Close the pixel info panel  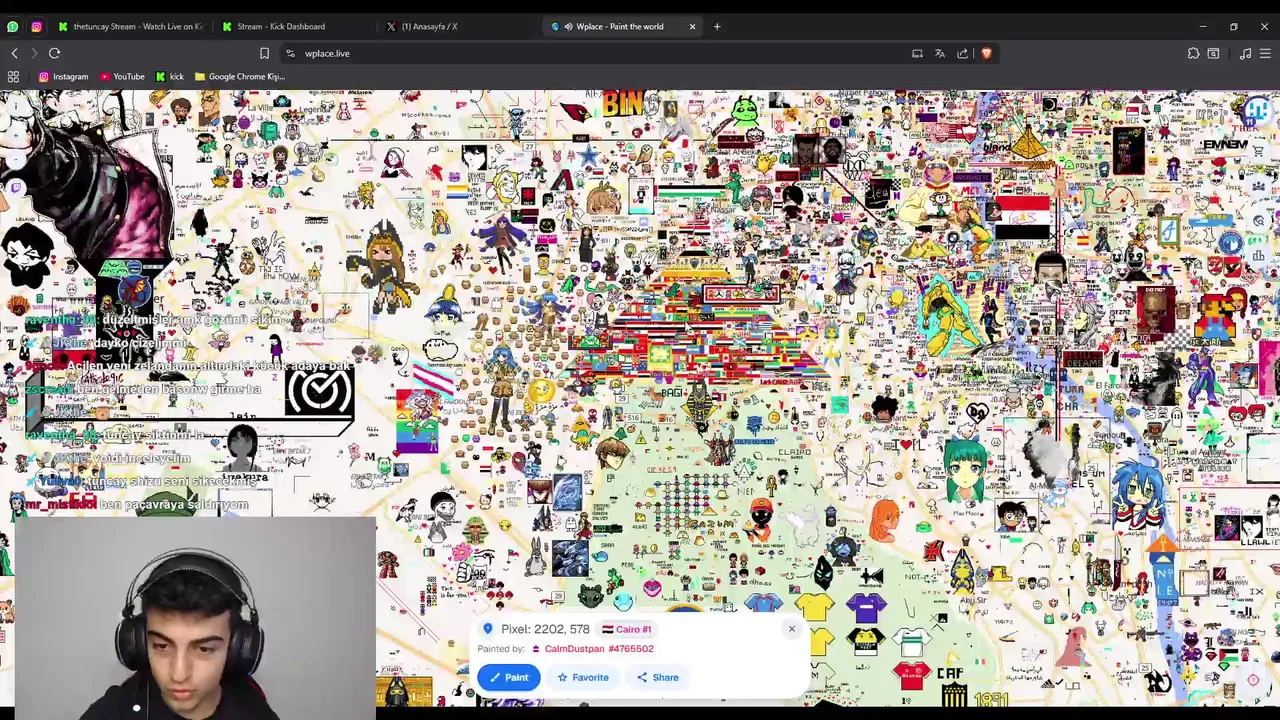click(x=792, y=629)
